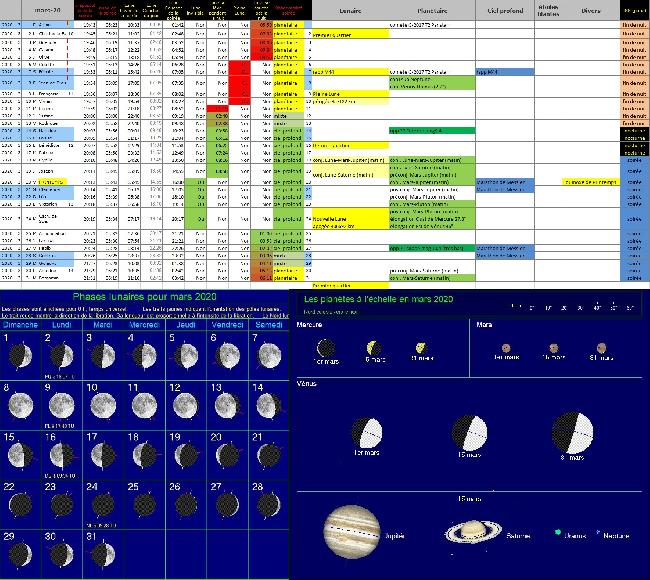Click the 'Phases lunaires pour mars 2020' title
Viewport: 650px width, 580px height.
[x=144, y=296]
